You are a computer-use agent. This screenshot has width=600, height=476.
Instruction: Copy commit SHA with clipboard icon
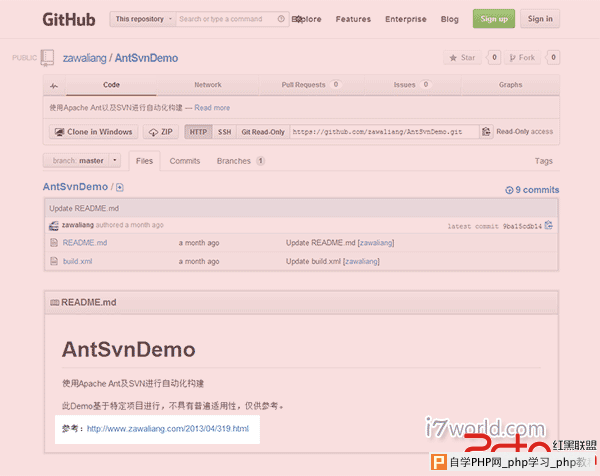(x=549, y=225)
